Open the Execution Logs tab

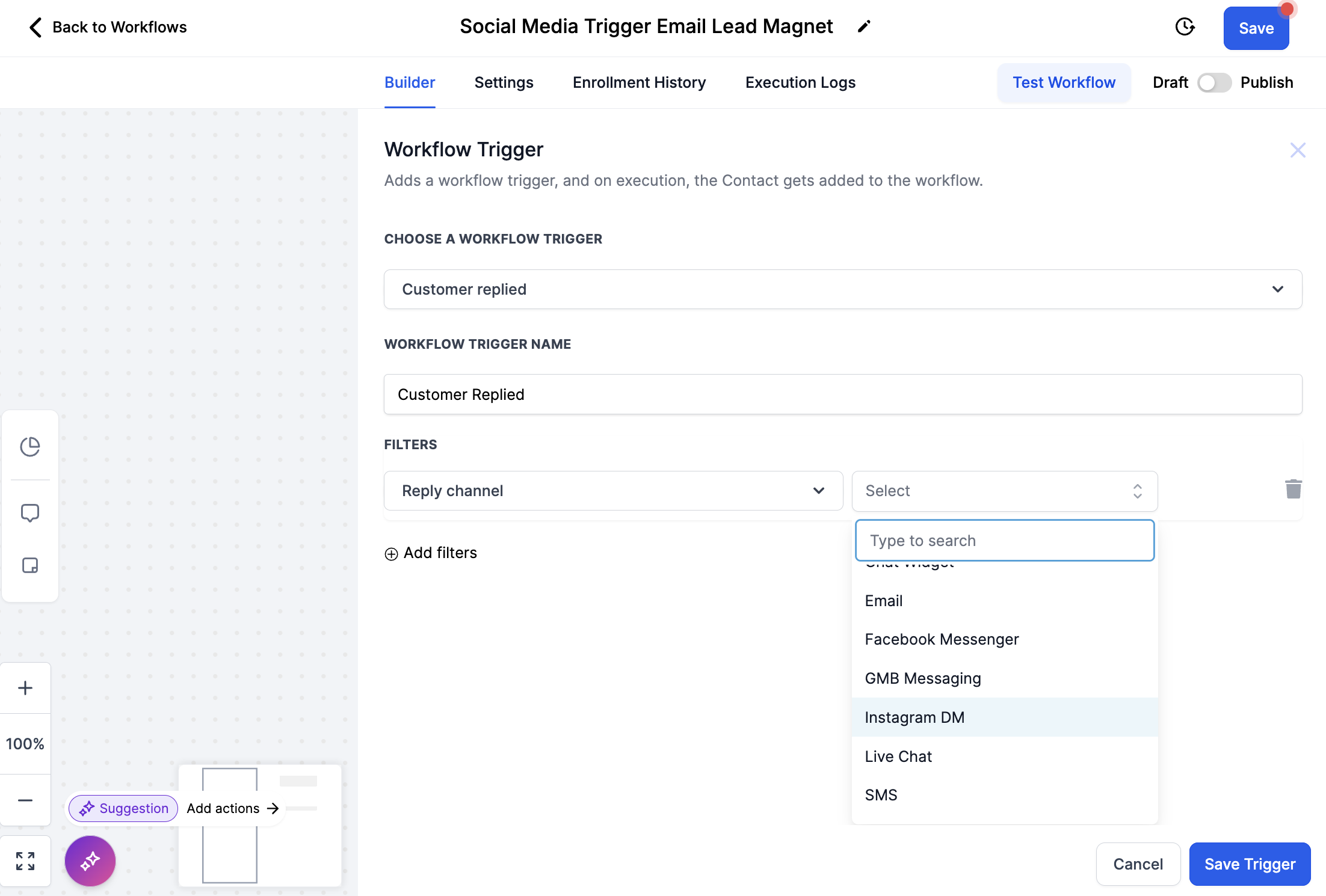[800, 82]
